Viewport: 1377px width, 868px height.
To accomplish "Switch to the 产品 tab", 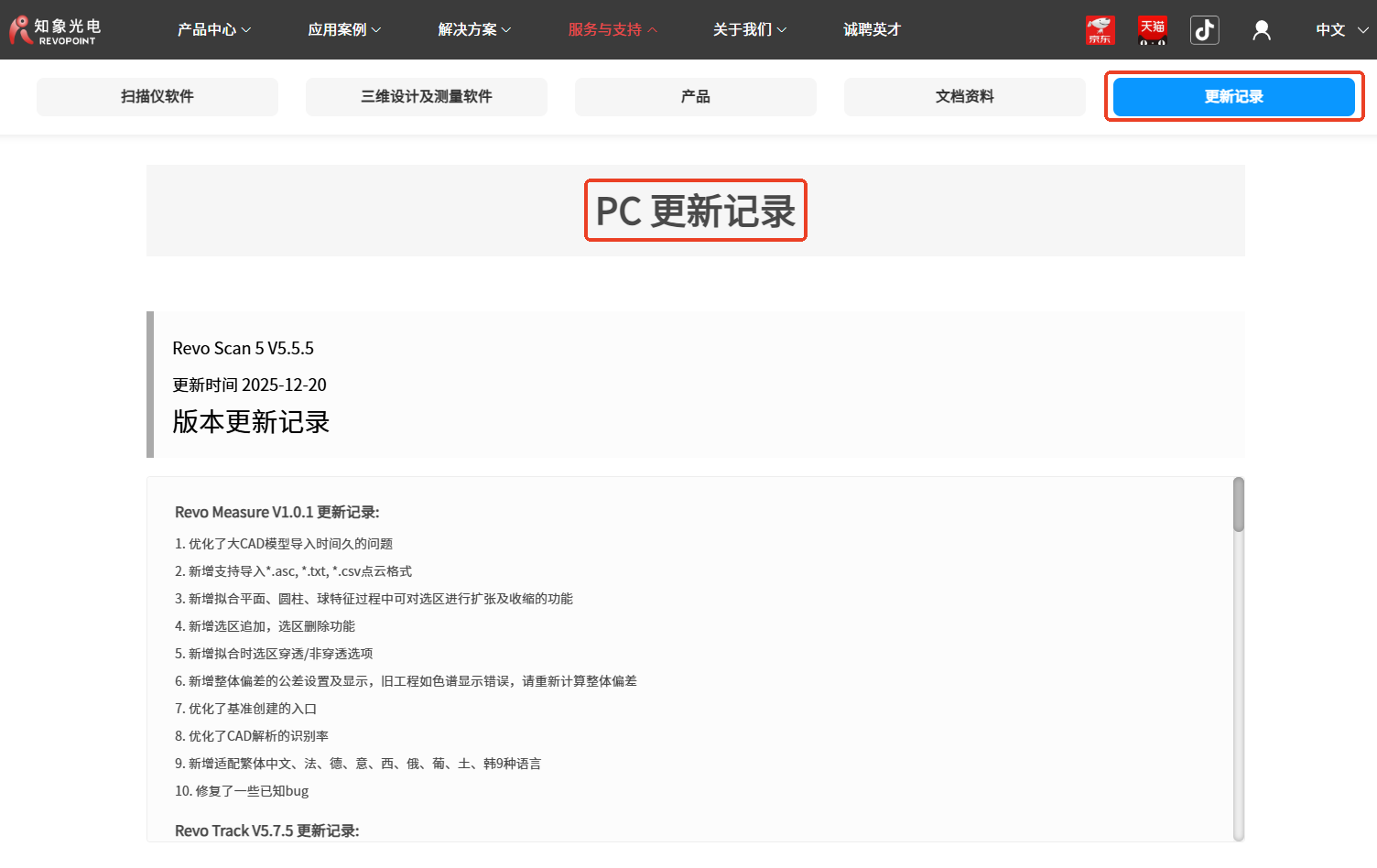I will pyautogui.click(x=696, y=97).
